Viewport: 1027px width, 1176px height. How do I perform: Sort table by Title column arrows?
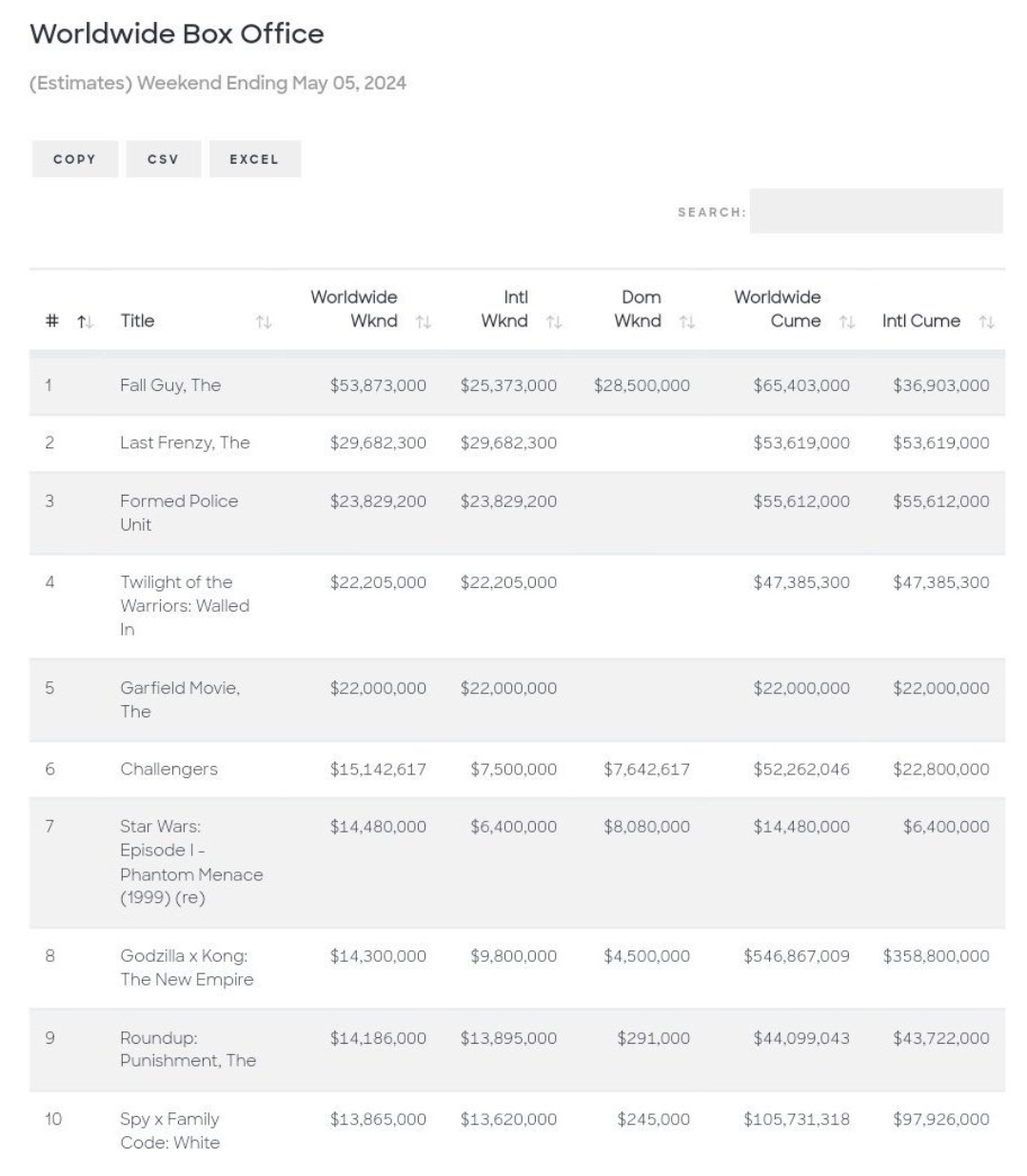[x=264, y=323]
